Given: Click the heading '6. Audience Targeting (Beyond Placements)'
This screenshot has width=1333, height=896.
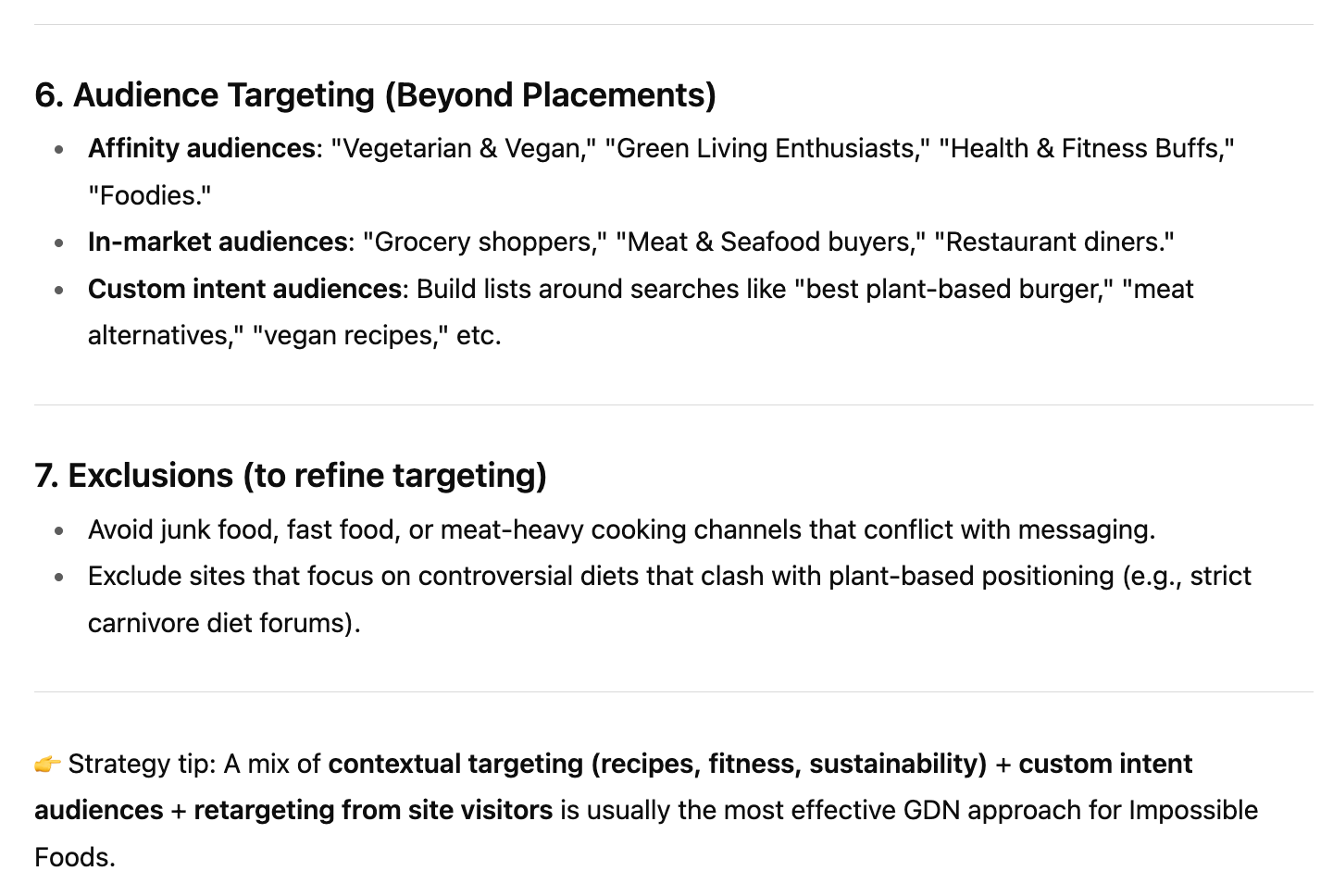Looking at the screenshot, I should coord(376,95).
